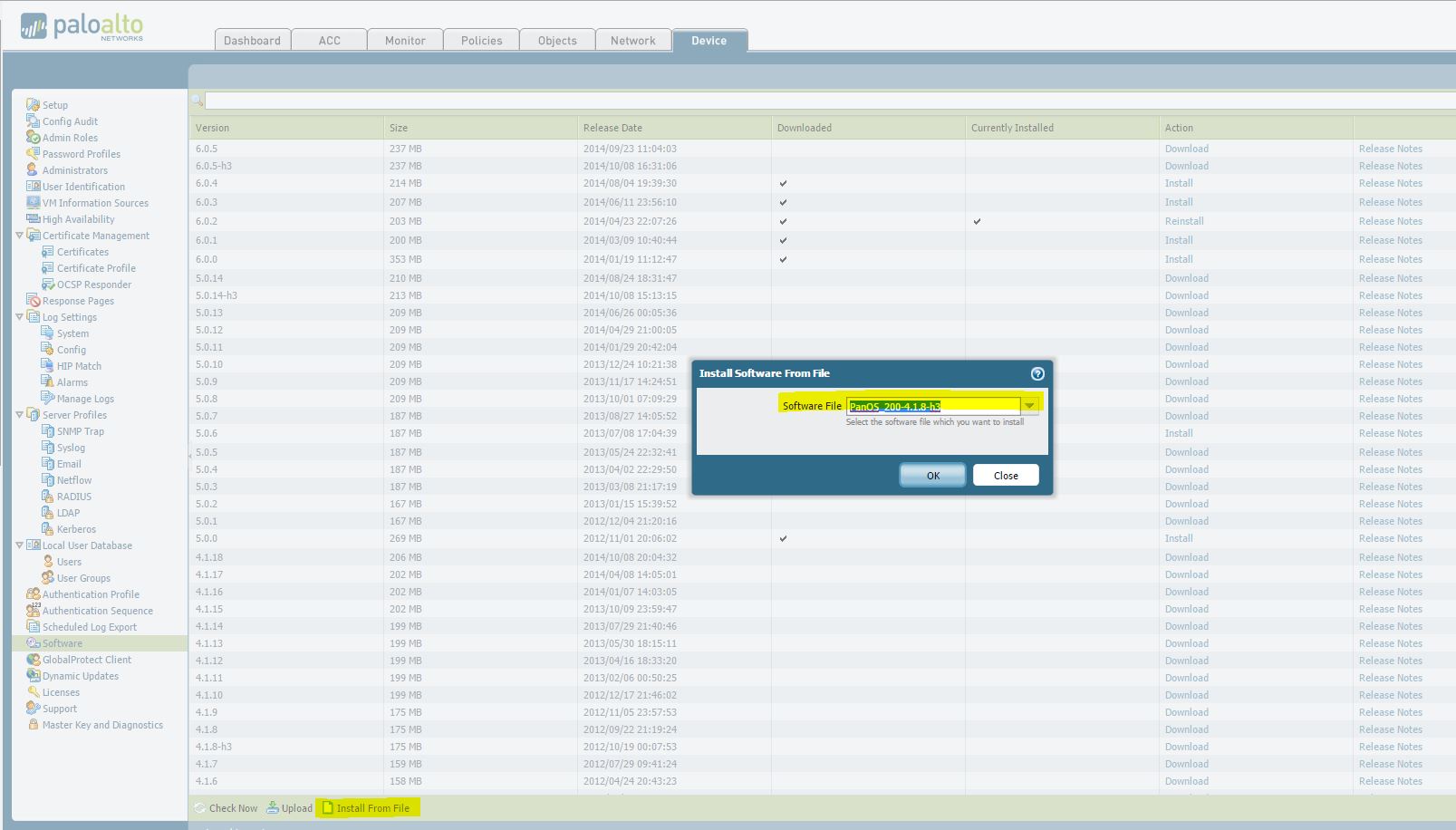Open the LDAP icon
The width and height of the screenshot is (1456, 830).
tap(48, 513)
